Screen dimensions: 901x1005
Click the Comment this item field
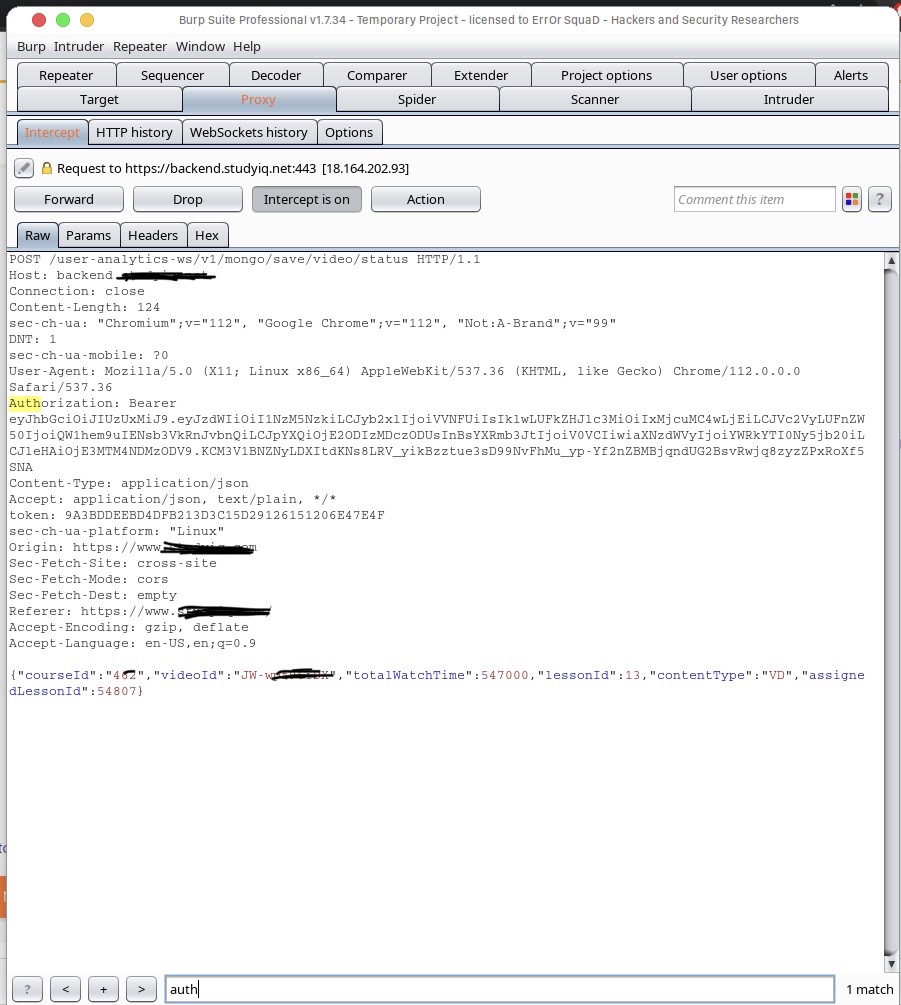(x=754, y=199)
